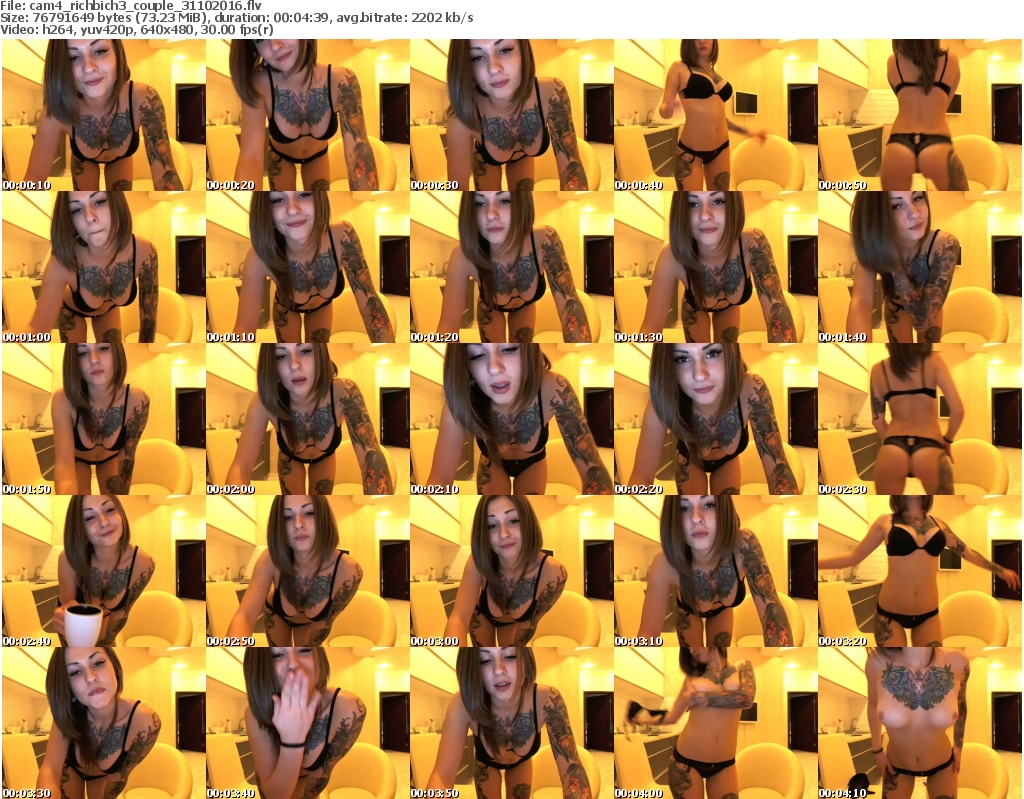Open the frame at 00:03:20
Viewport: 1024px width, 799px height.
[x=920, y=571]
